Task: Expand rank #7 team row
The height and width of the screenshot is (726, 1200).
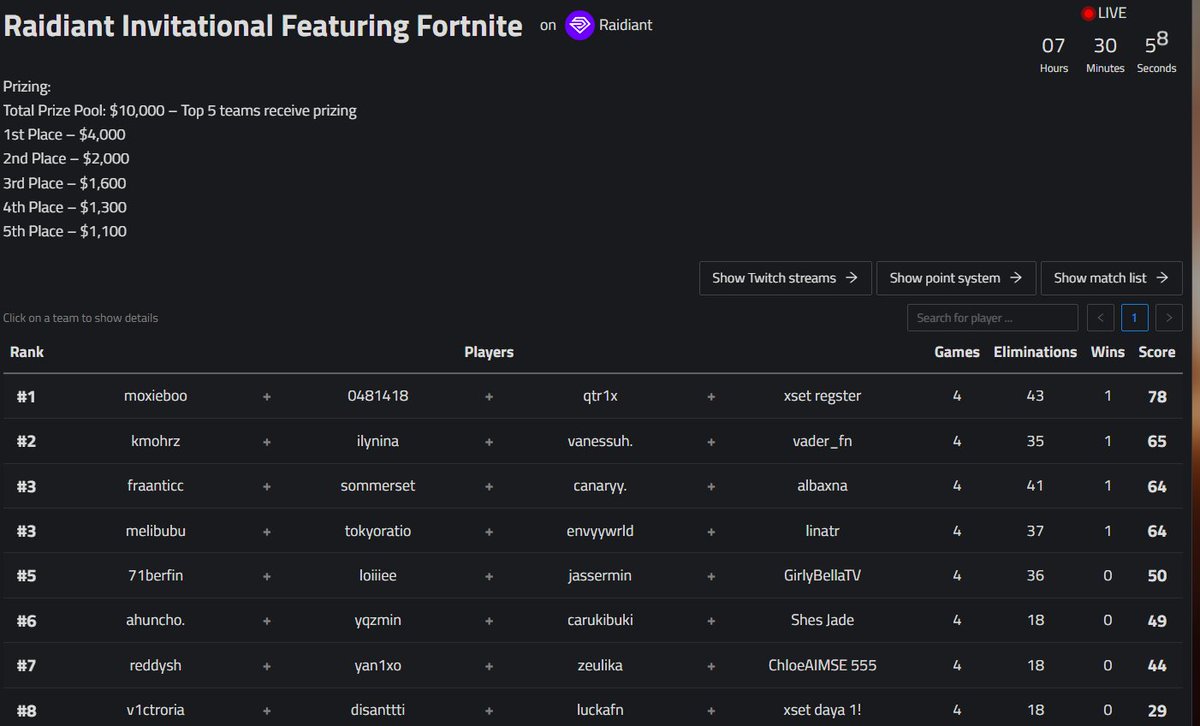Action: (593, 665)
